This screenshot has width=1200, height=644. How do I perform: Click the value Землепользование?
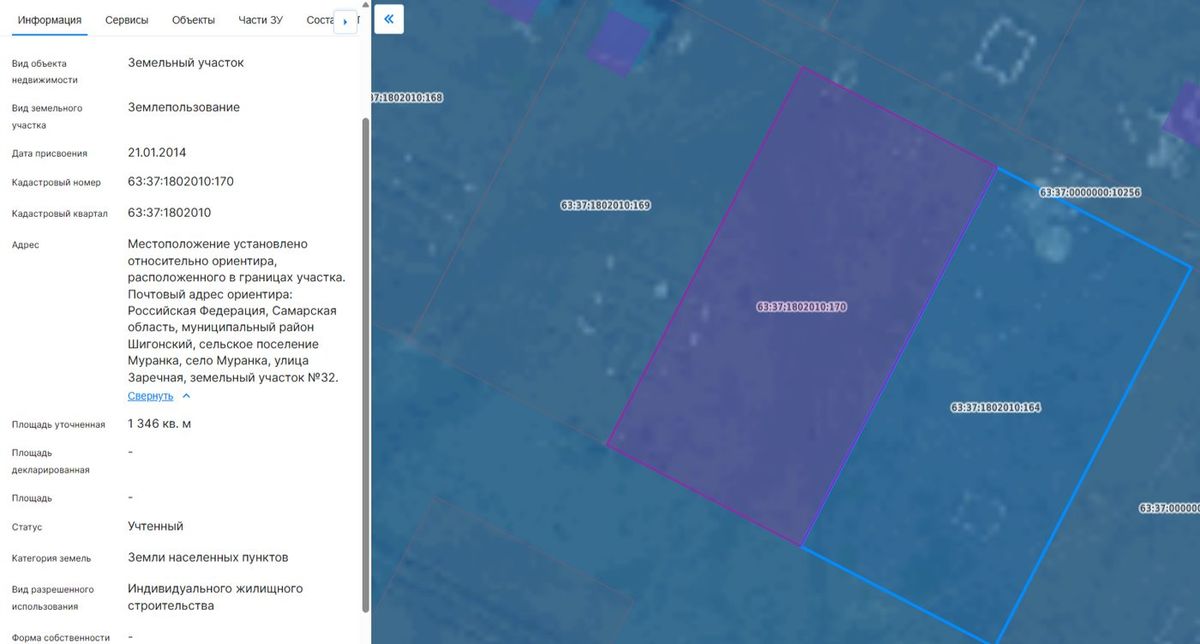(x=184, y=108)
